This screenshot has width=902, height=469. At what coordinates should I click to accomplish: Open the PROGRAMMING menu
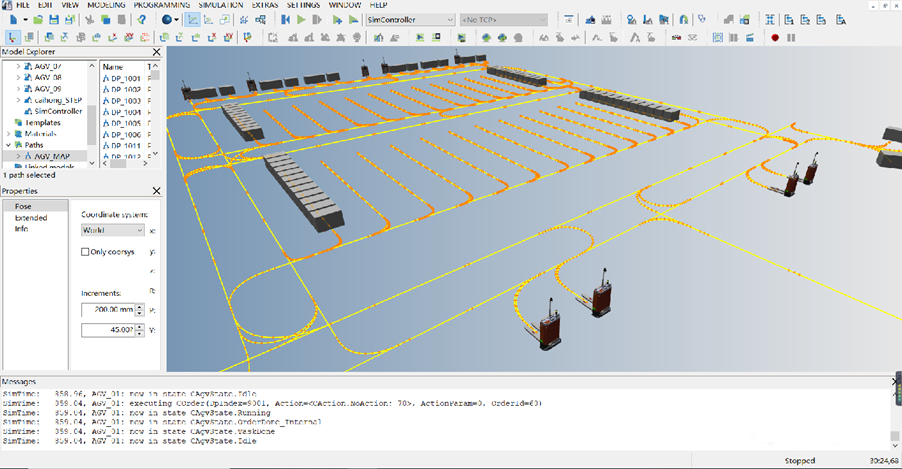[161, 5]
